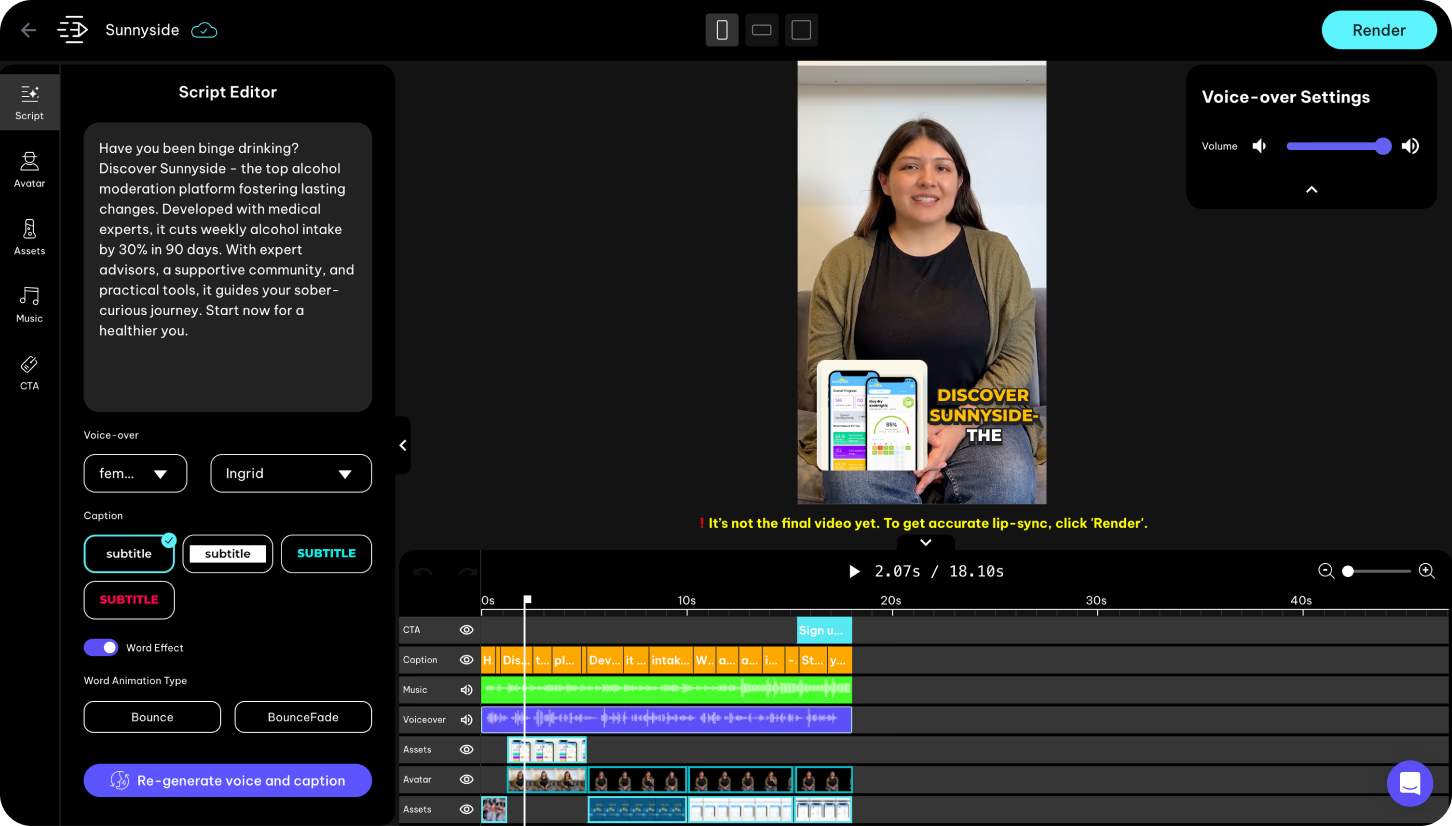
Task: Open the Intercom chat bubble
Action: pos(1410,783)
